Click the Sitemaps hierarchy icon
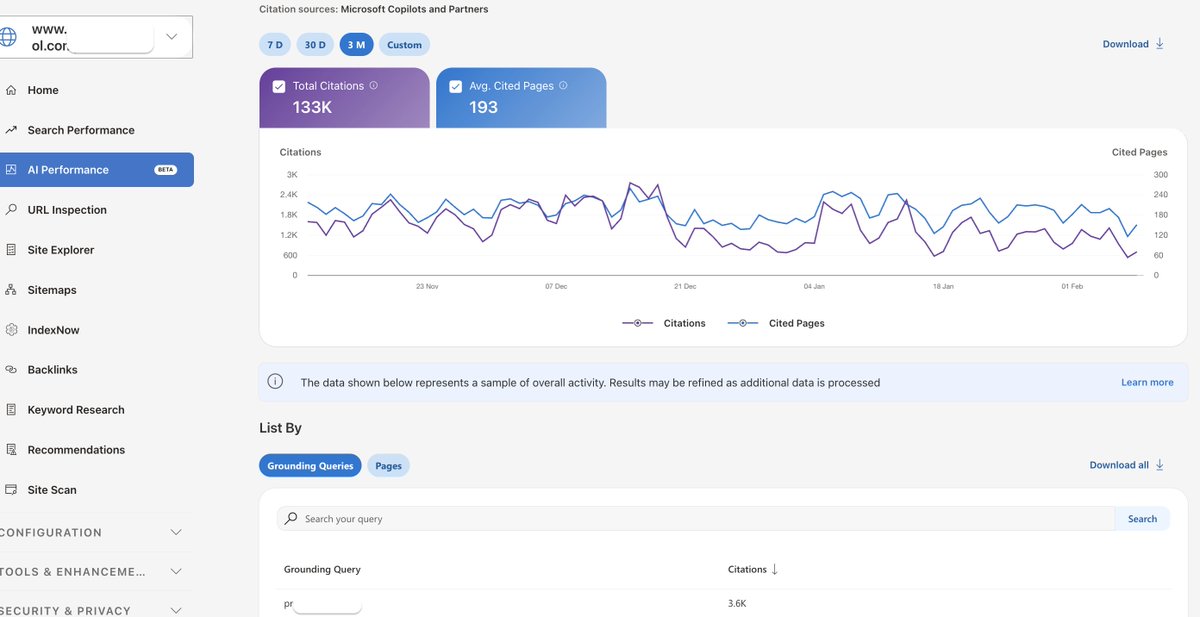This screenshot has width=1200, height=617. click(x=11, y=290)
